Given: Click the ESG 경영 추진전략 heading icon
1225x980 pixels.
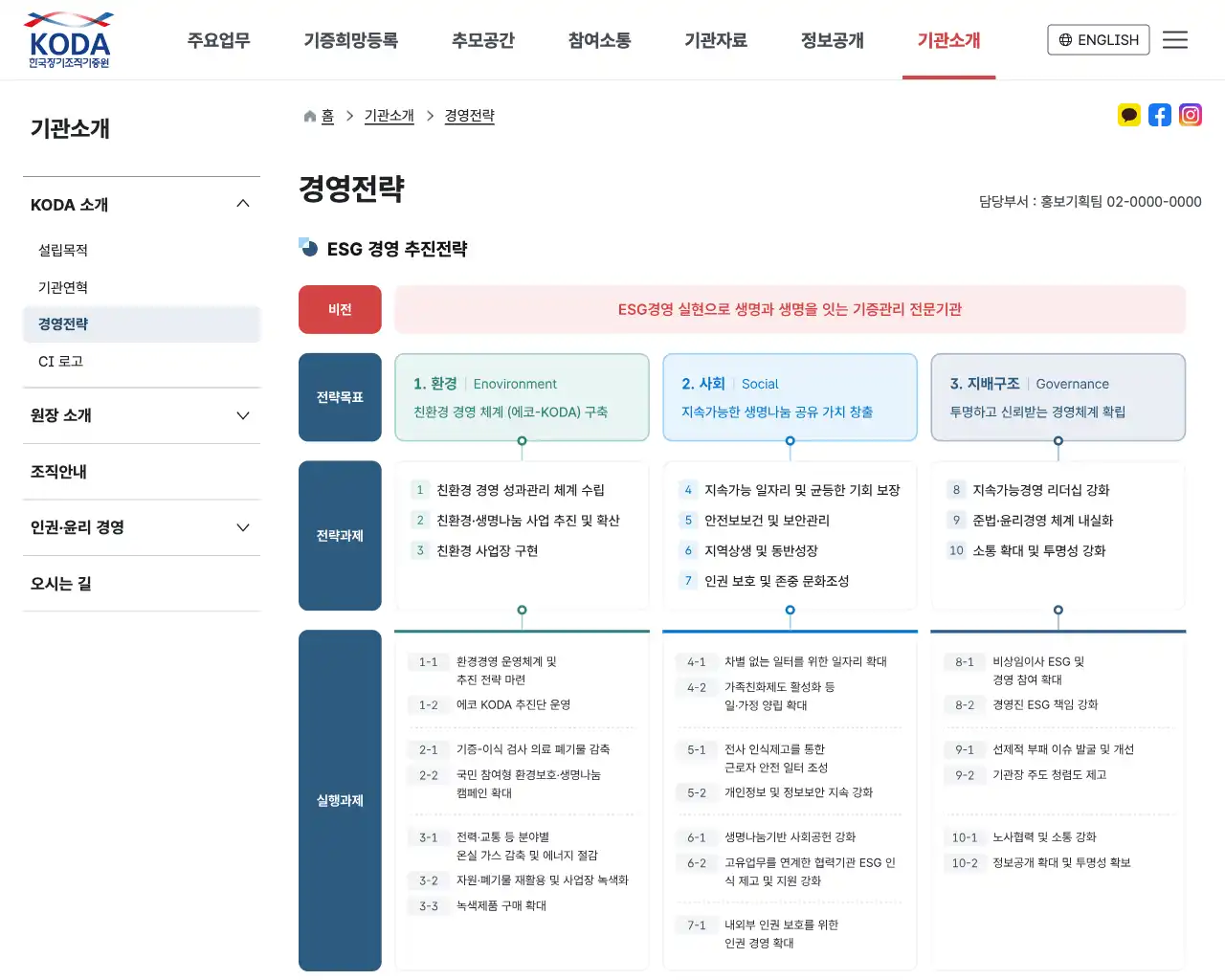Looking at the screenshot, I should coord(307,249).
